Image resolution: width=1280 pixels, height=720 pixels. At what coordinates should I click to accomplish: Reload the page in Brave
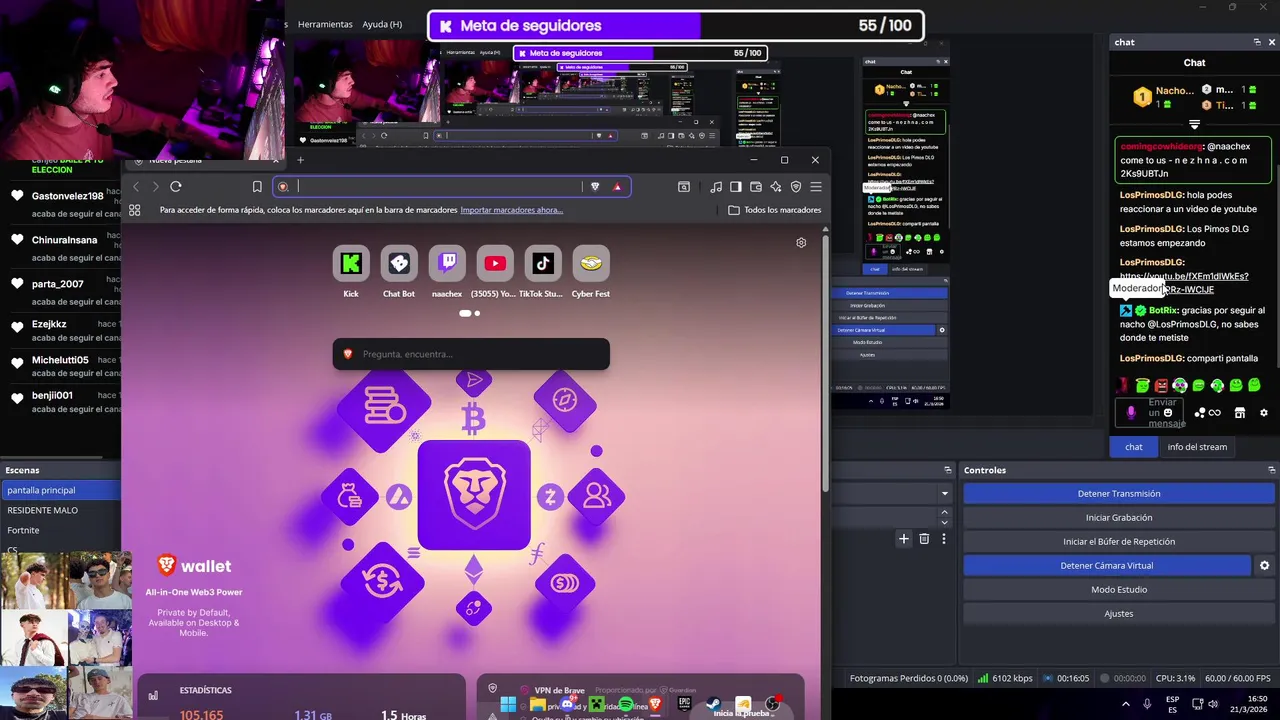point(176,186)
